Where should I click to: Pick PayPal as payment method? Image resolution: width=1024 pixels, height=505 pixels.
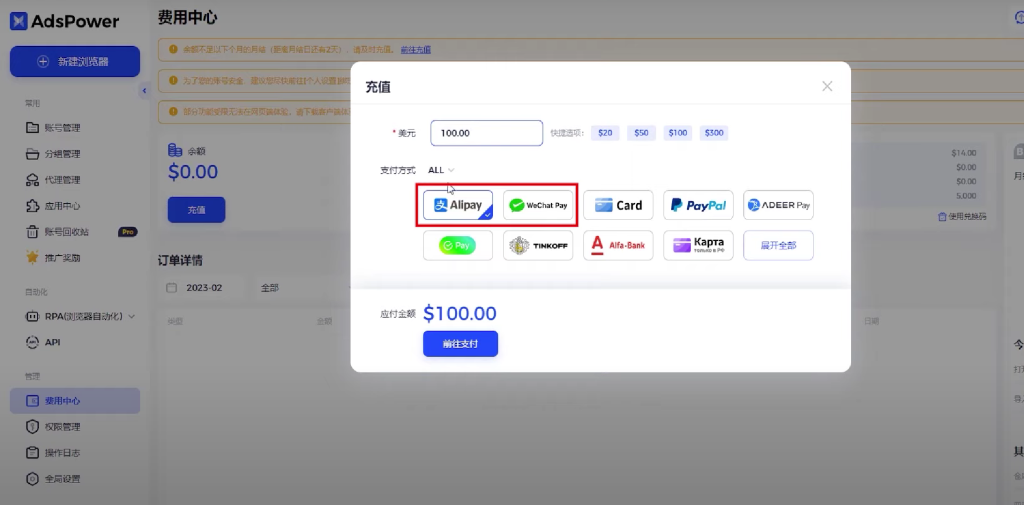point(698,205)
